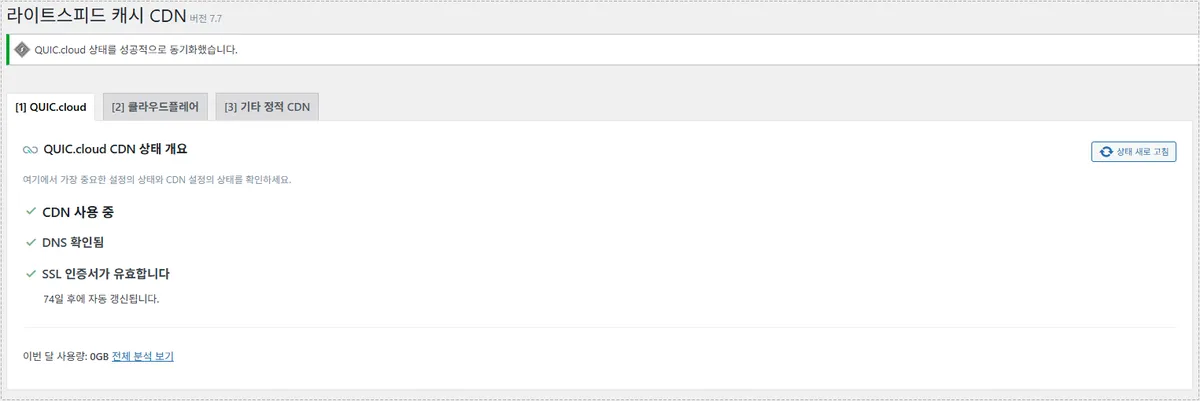Select the [3] 기타 정적 CDN tab
Screen dimensions: 1200x401
point(267,107)
